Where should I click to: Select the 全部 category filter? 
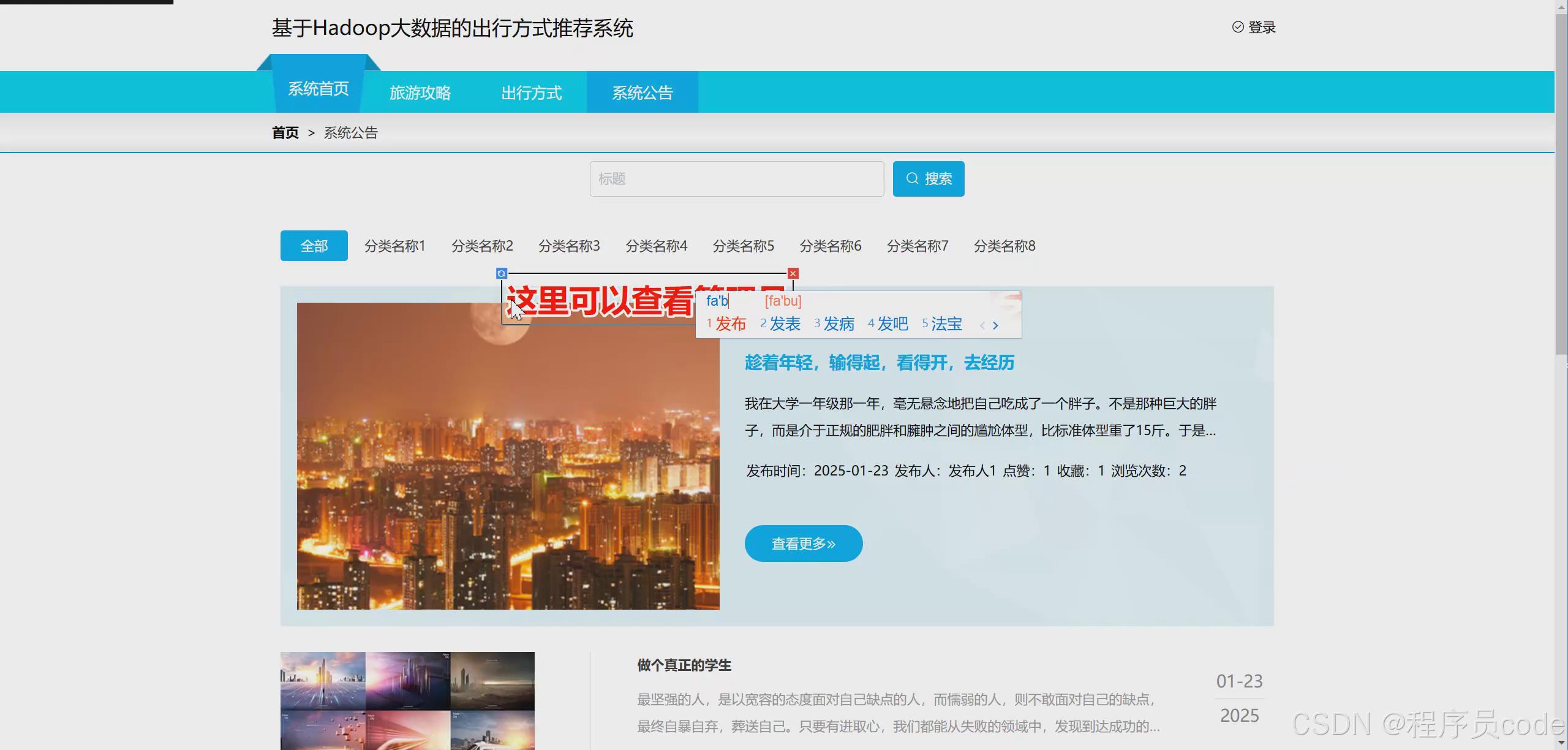(x=314, y=245)
